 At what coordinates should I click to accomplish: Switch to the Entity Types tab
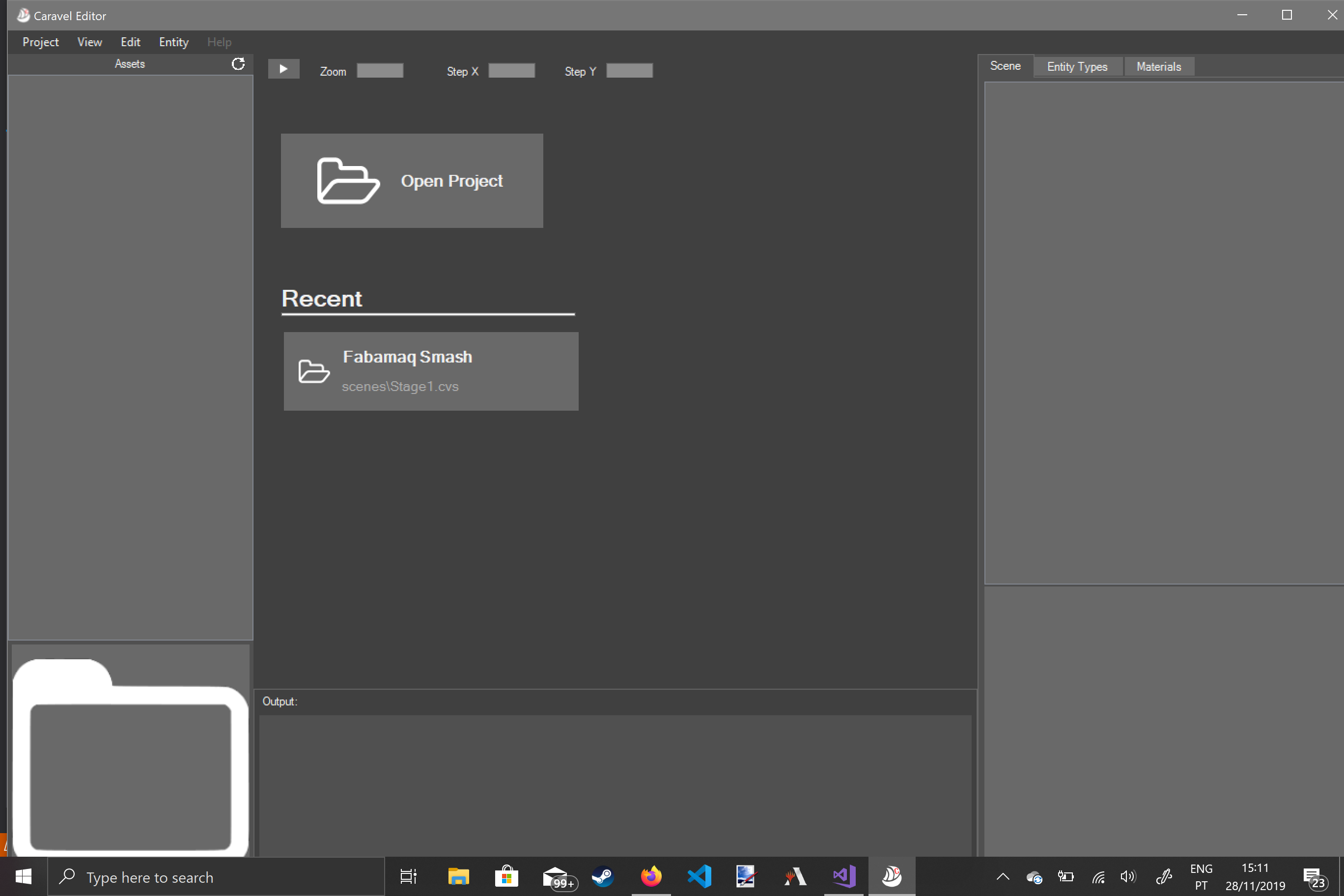[1077, 67]
